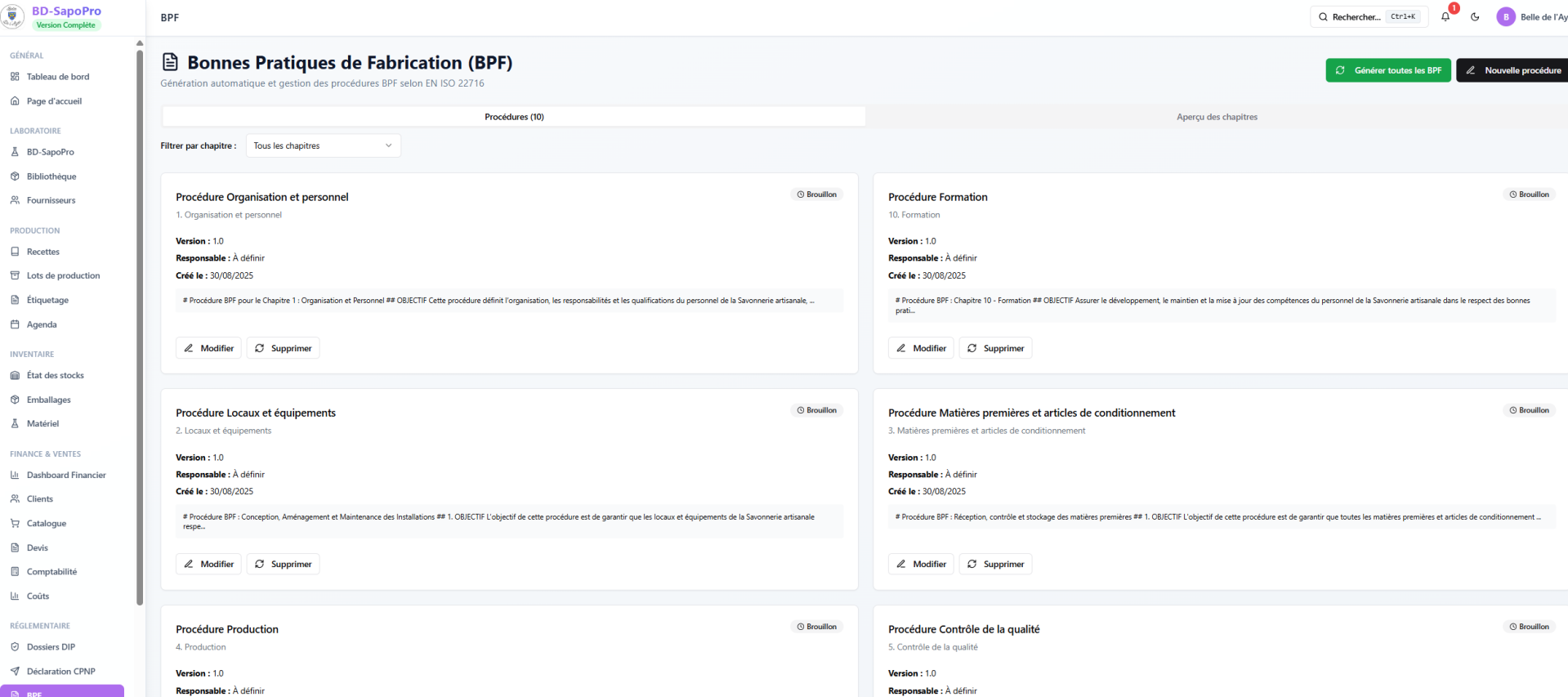Click the Matériel flask icon

15,423
